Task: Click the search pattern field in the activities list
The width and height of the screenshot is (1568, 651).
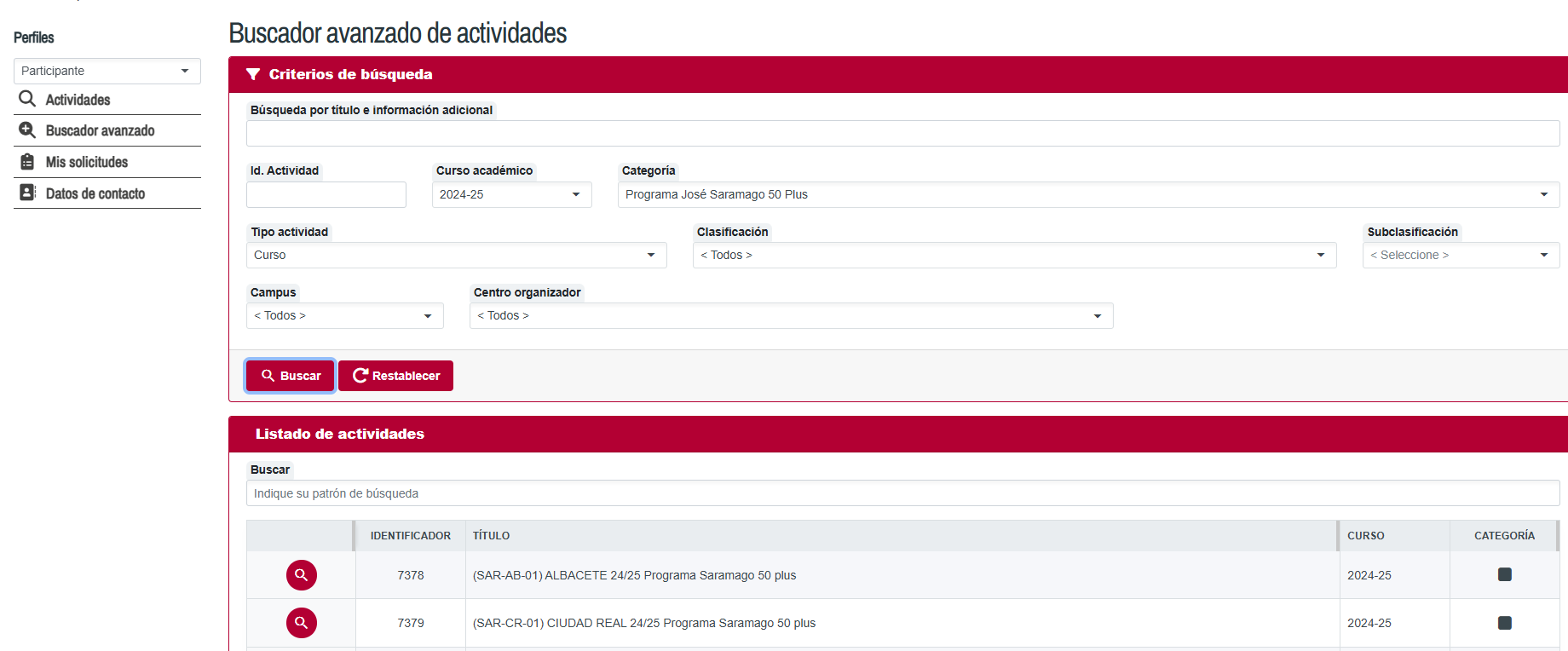Action: click(903, 493)
